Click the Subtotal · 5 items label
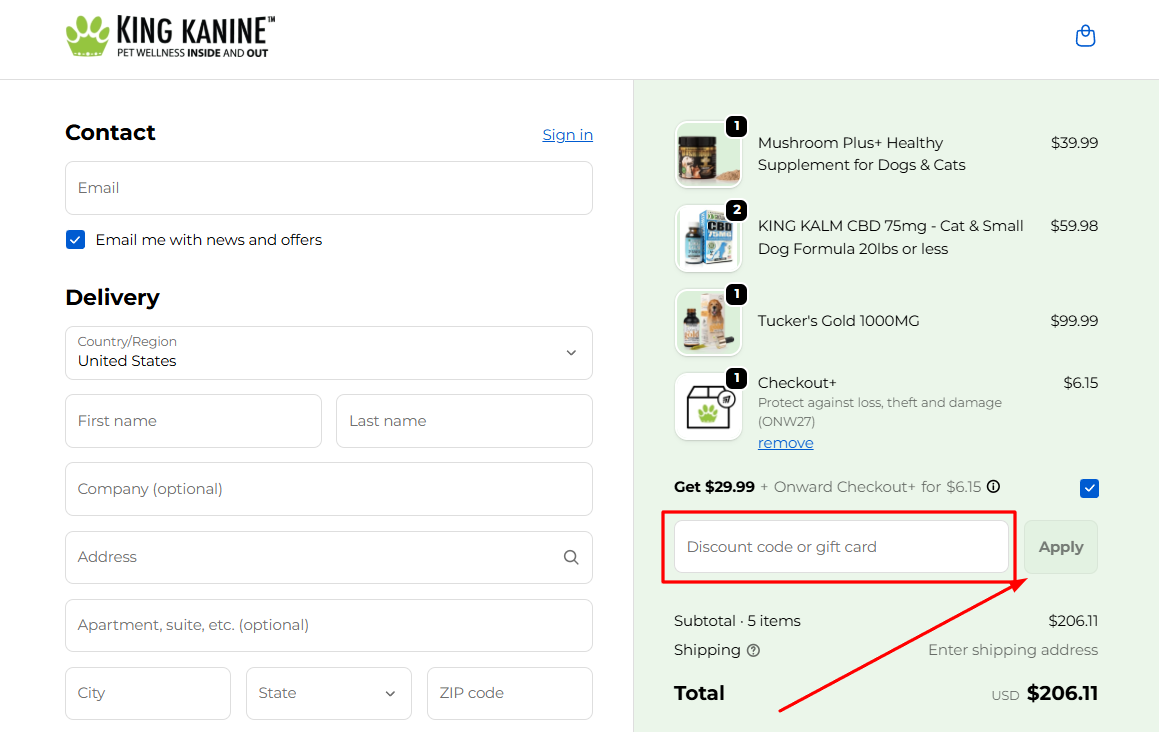This screenshot has height=732, width=1159. (737, 621)
